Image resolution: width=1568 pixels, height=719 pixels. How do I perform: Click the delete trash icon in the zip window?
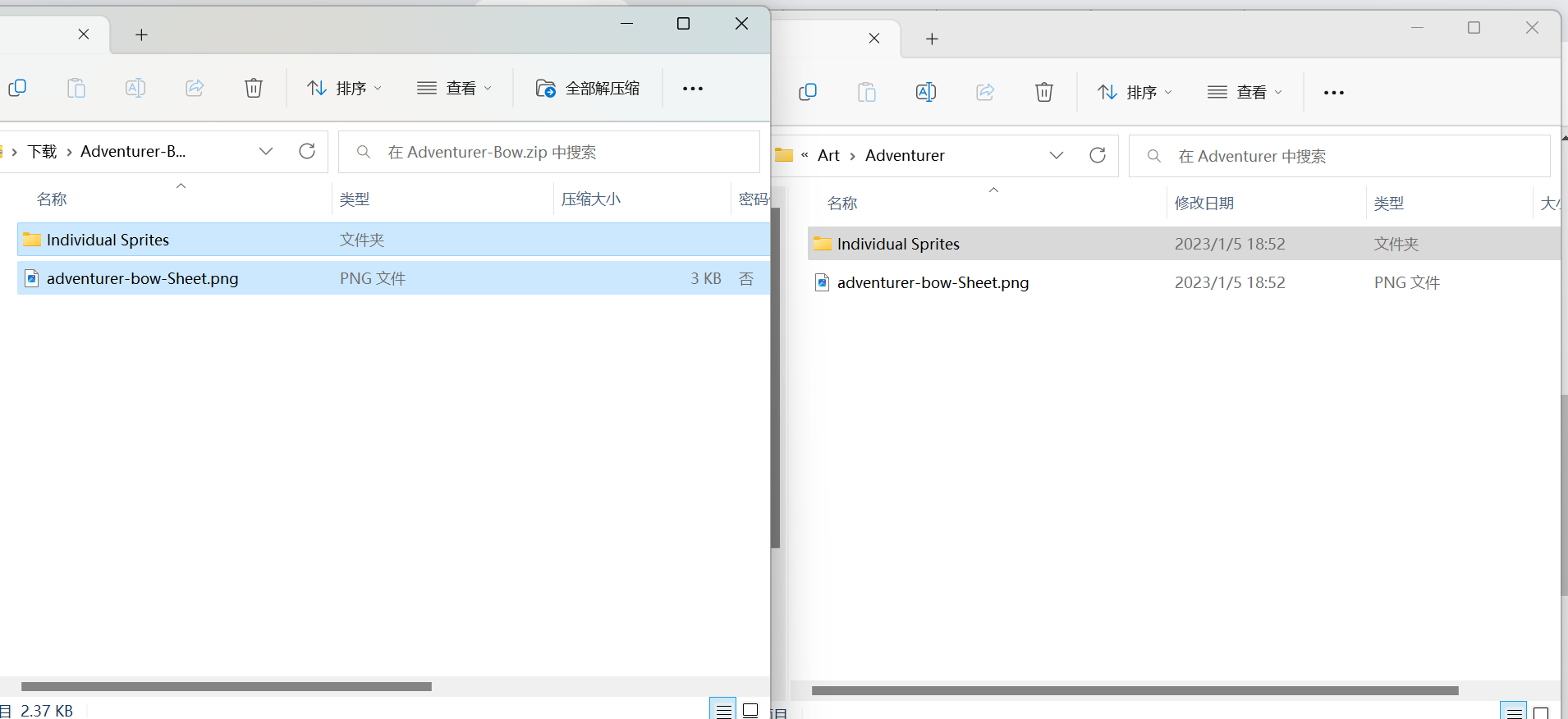coord(254,88)
